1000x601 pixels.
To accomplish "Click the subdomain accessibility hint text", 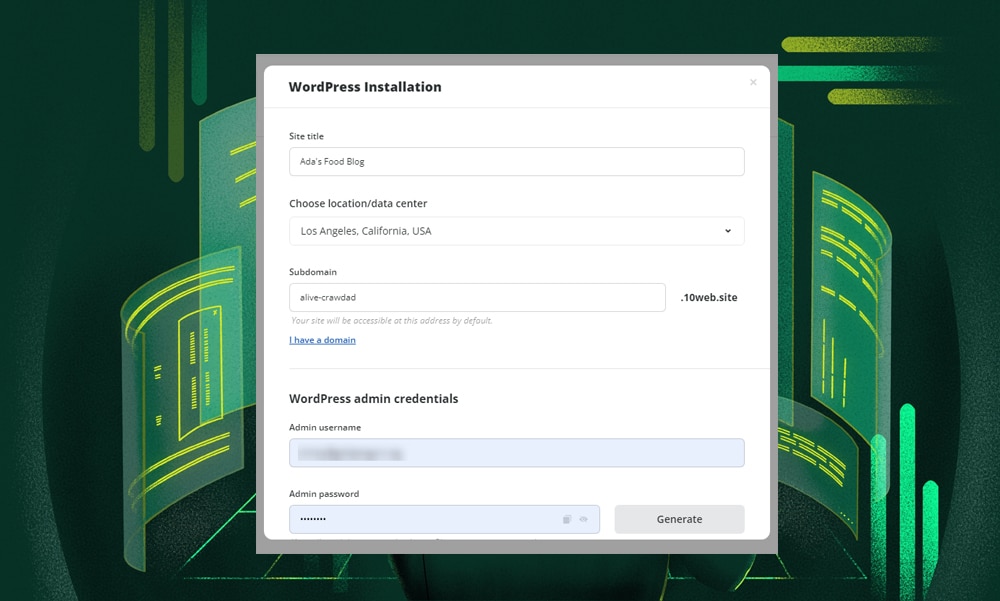I will click(391, 321).
